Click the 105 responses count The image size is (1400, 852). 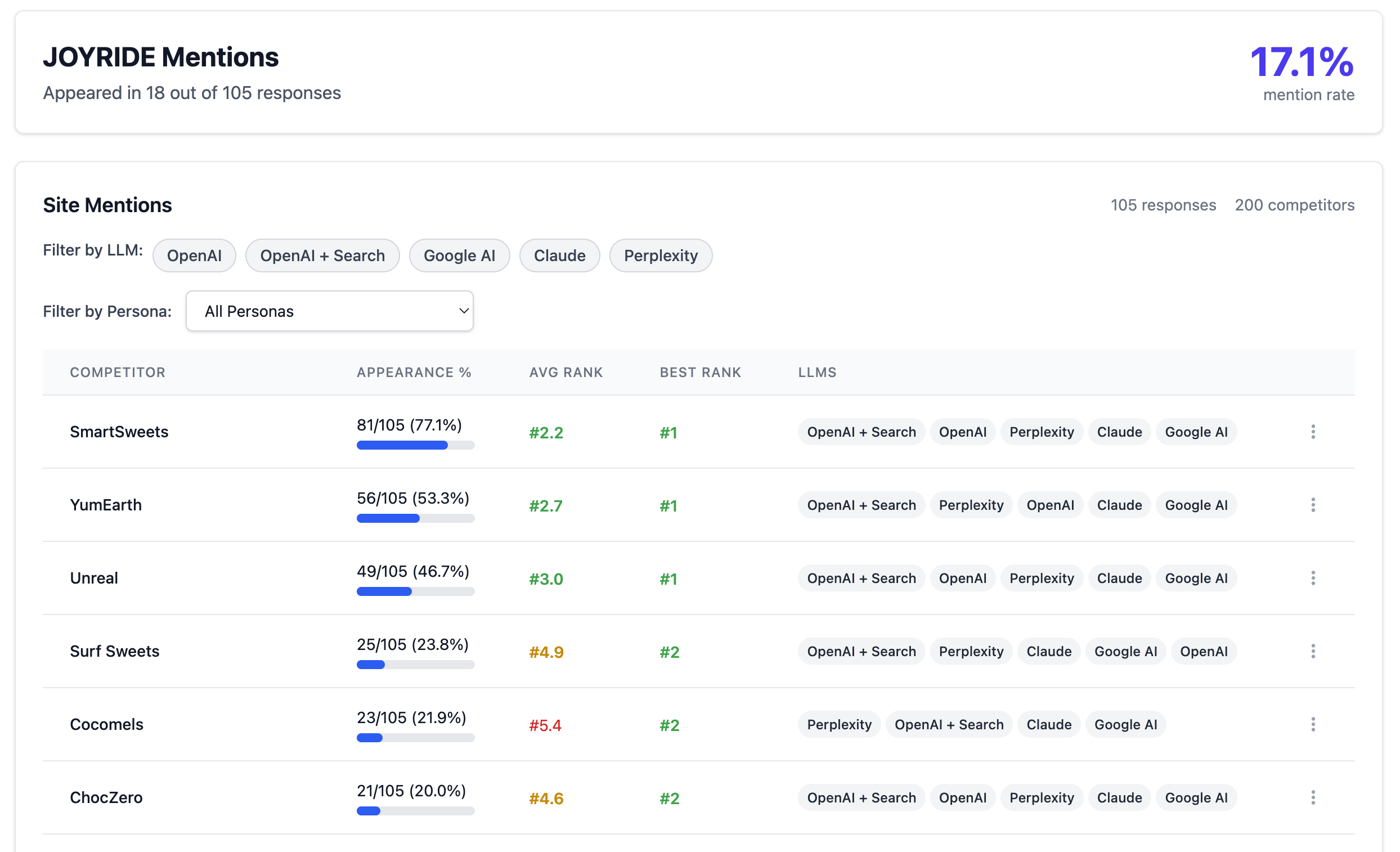pyautogui.click(x=1163, y=205)
